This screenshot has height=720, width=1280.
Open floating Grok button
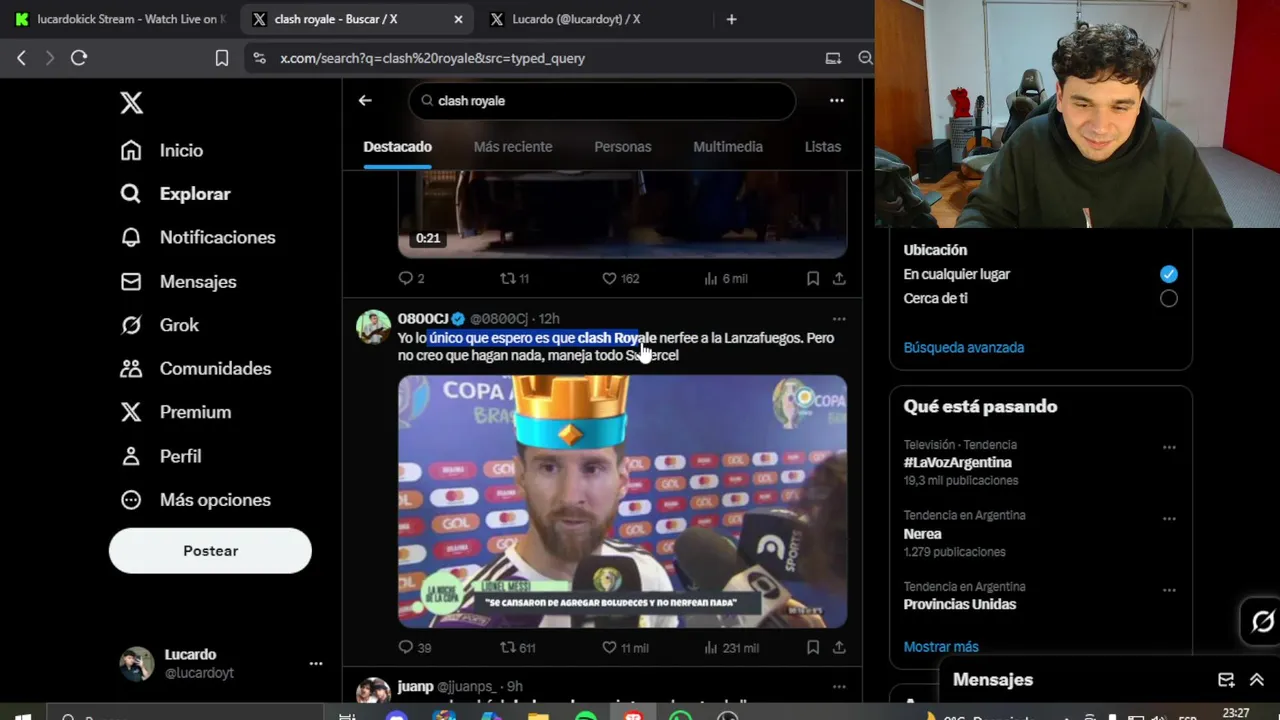click(x=1263, y=622)
